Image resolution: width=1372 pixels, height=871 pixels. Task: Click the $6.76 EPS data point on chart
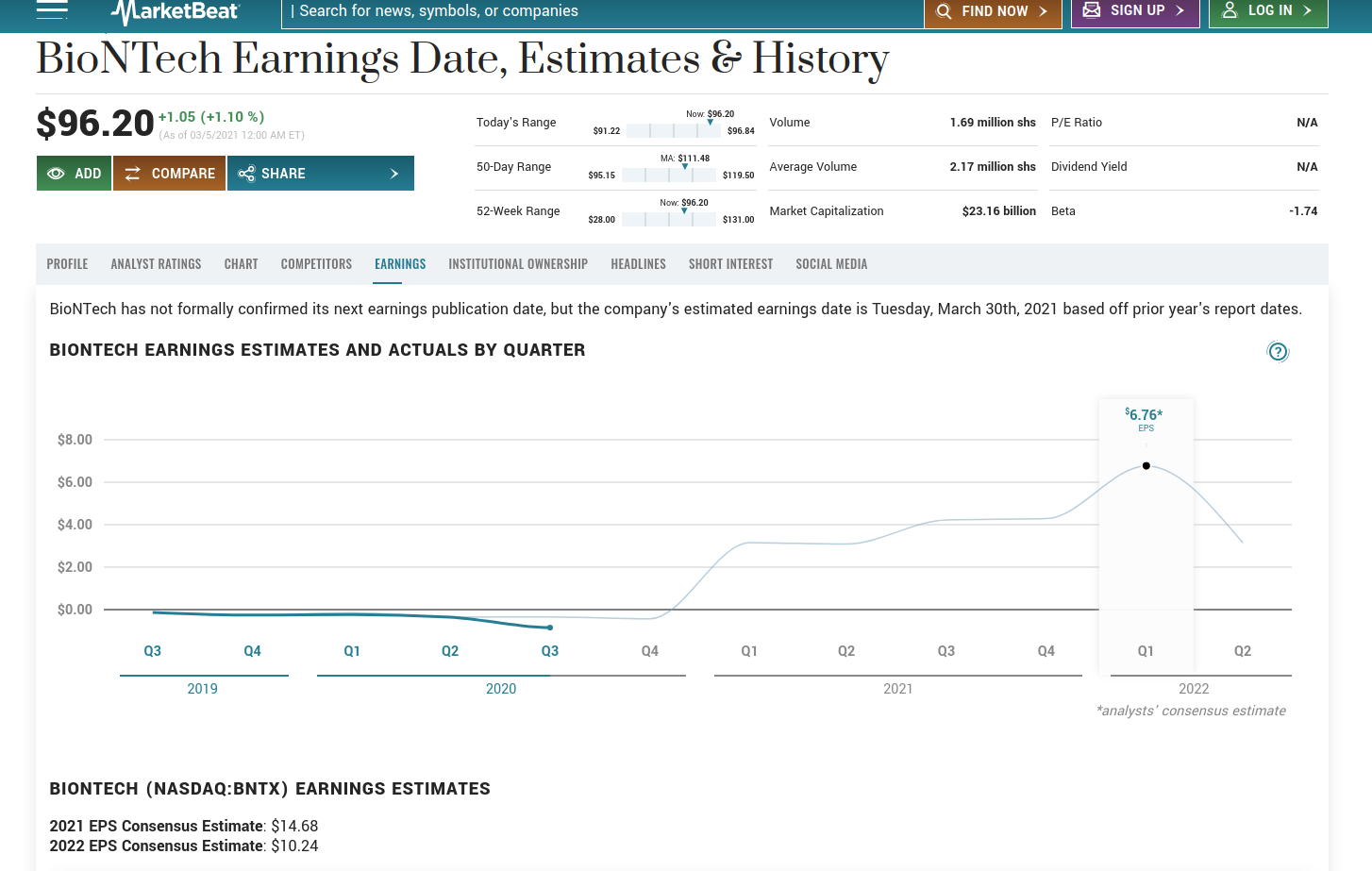1146,465
